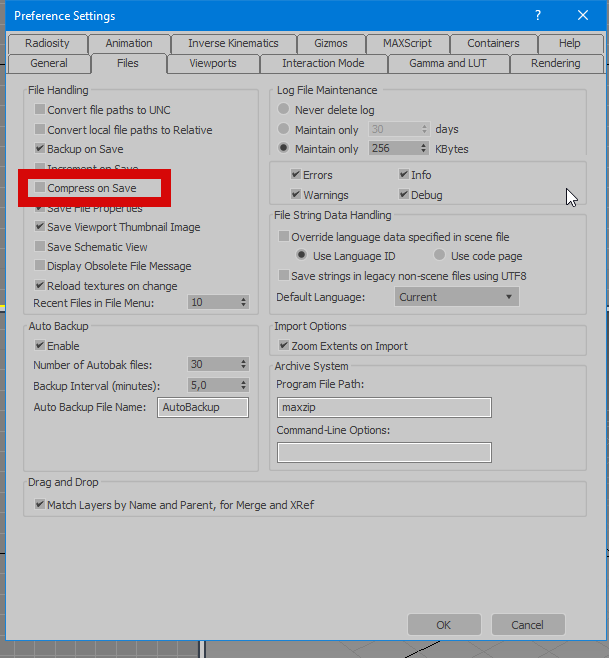609x658 pixels.
Task: Click the Cancel button
Action: [528, 625]
